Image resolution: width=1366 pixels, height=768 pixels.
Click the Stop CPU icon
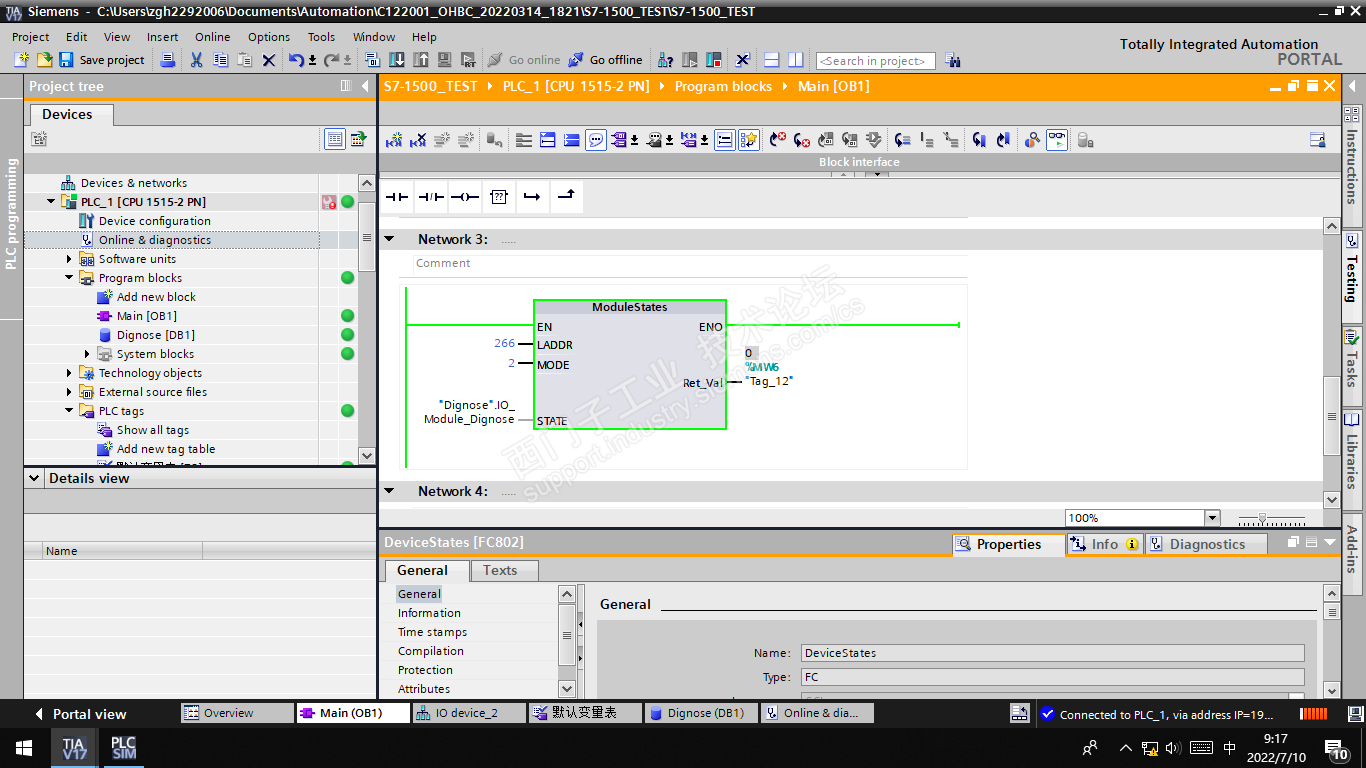[714, 60]
